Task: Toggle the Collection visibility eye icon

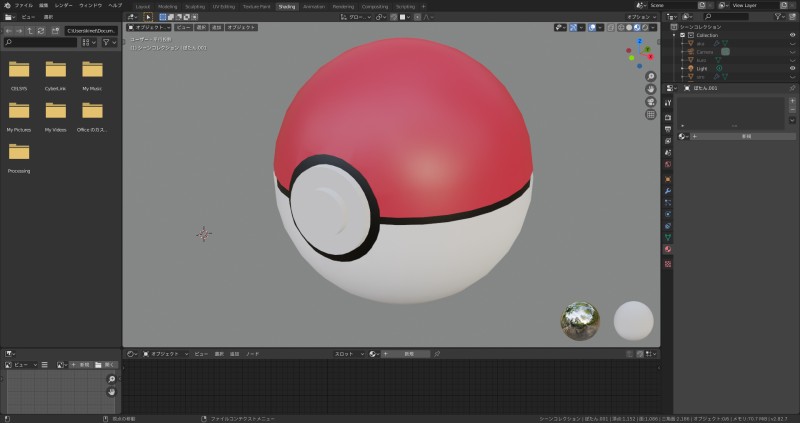Action: click(x=793, y=35)
